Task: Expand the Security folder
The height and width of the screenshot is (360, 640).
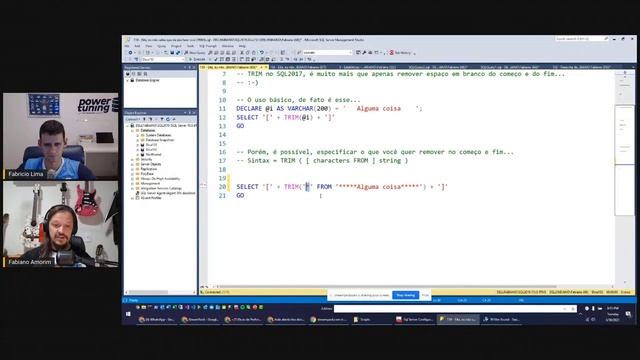Action: click(x=133, y=160)
